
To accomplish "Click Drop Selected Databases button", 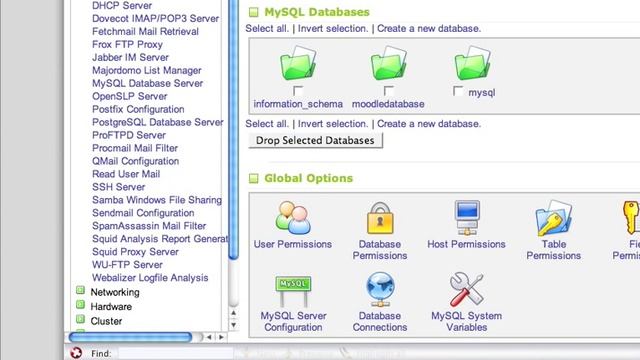I will tap(316, 140).
